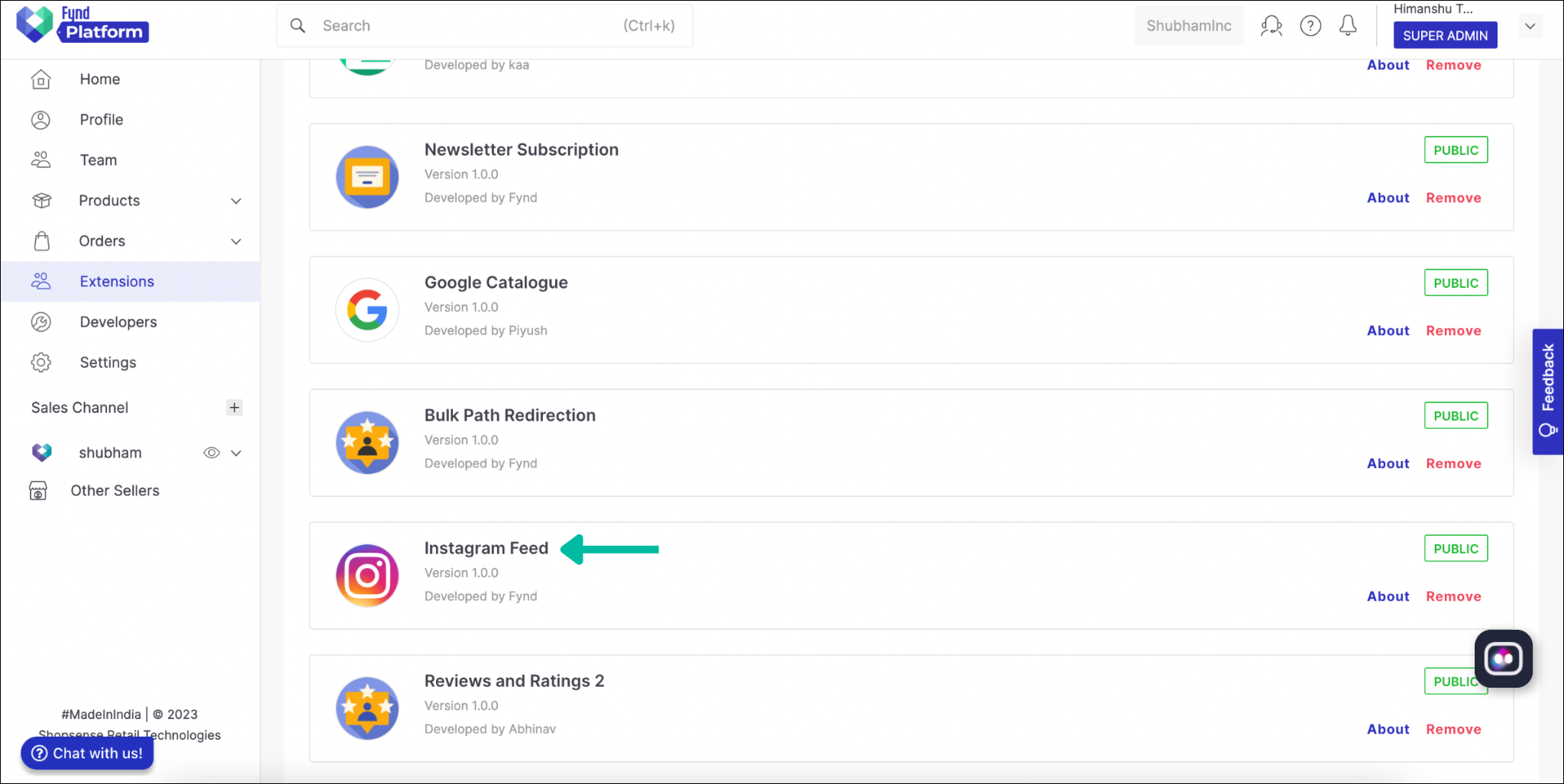
Task: Open the Instagram chat widget bubble
Action: tap(1503, 658)
